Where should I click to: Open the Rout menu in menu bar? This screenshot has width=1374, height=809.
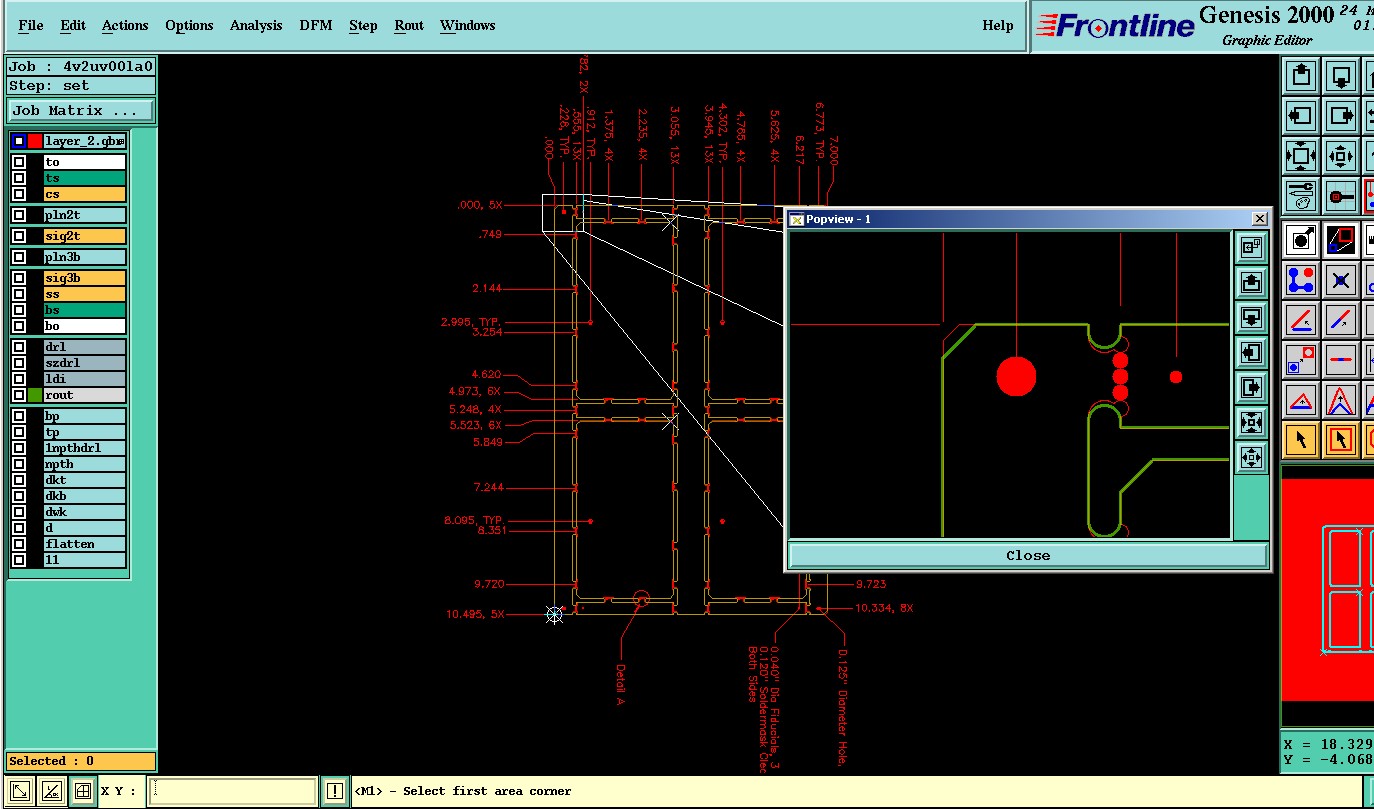coord(409,25)
